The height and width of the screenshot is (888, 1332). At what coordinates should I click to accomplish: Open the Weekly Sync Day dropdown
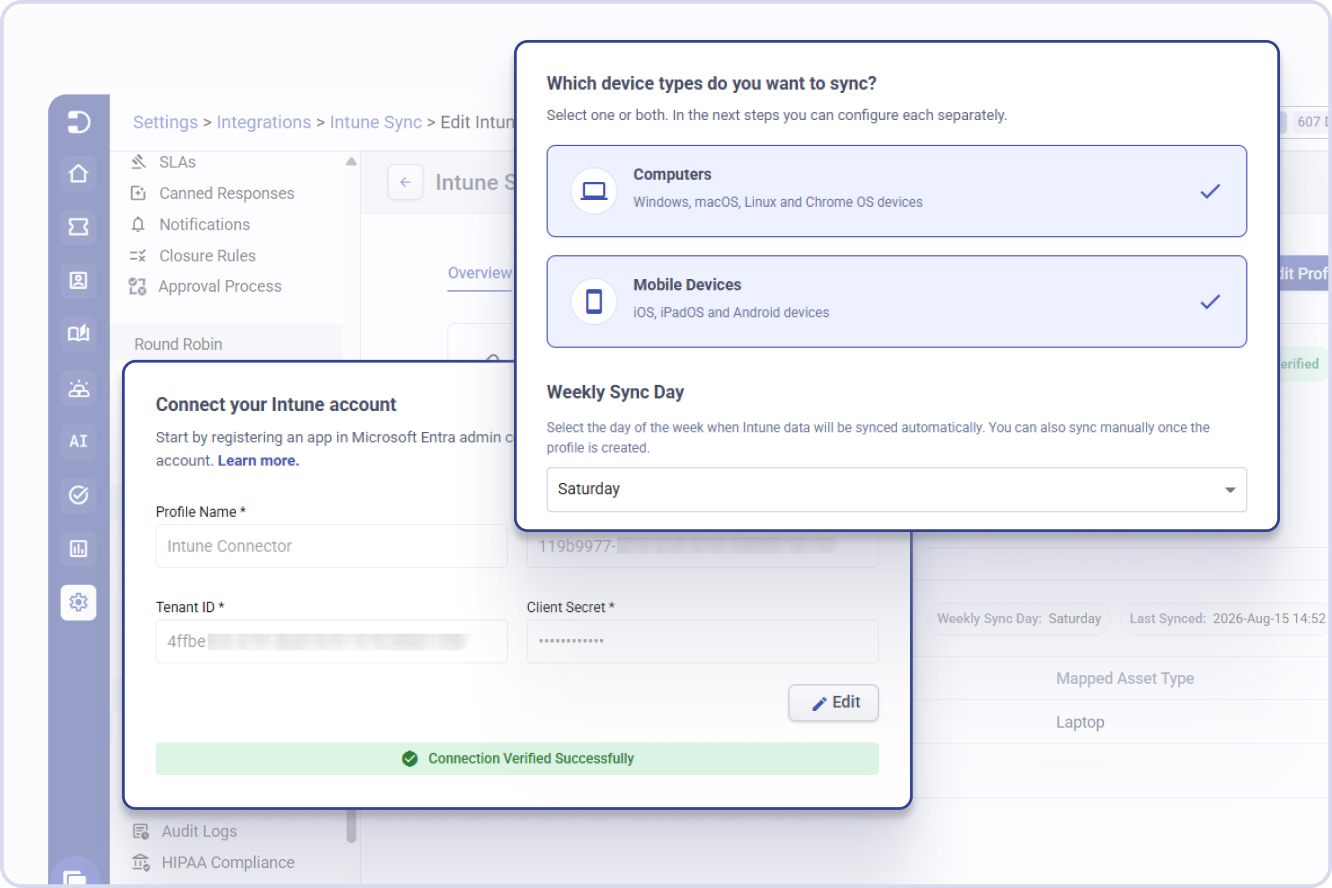point(896,489)
